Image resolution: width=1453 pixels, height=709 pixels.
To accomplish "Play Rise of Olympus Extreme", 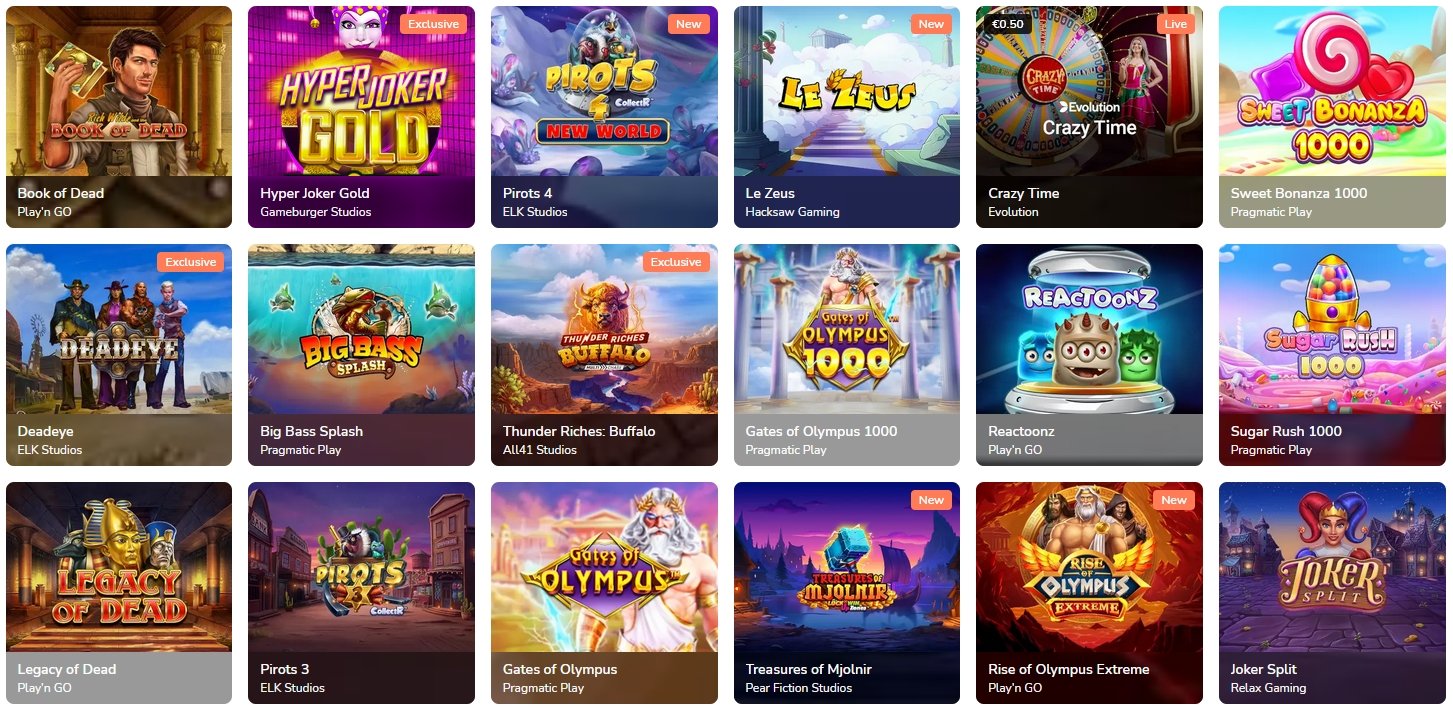I will pos(1089,593).
